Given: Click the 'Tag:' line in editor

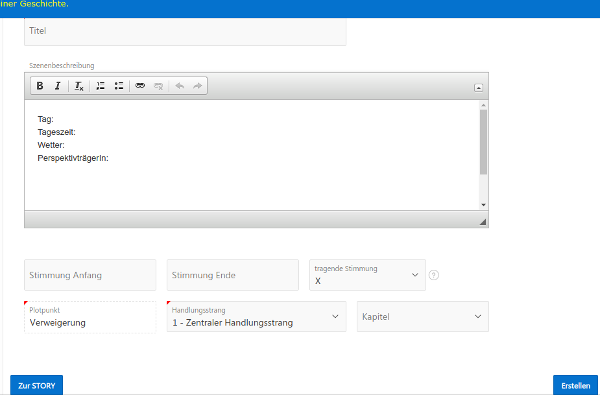Looking at the screenshot, I should tap(46, 119).
